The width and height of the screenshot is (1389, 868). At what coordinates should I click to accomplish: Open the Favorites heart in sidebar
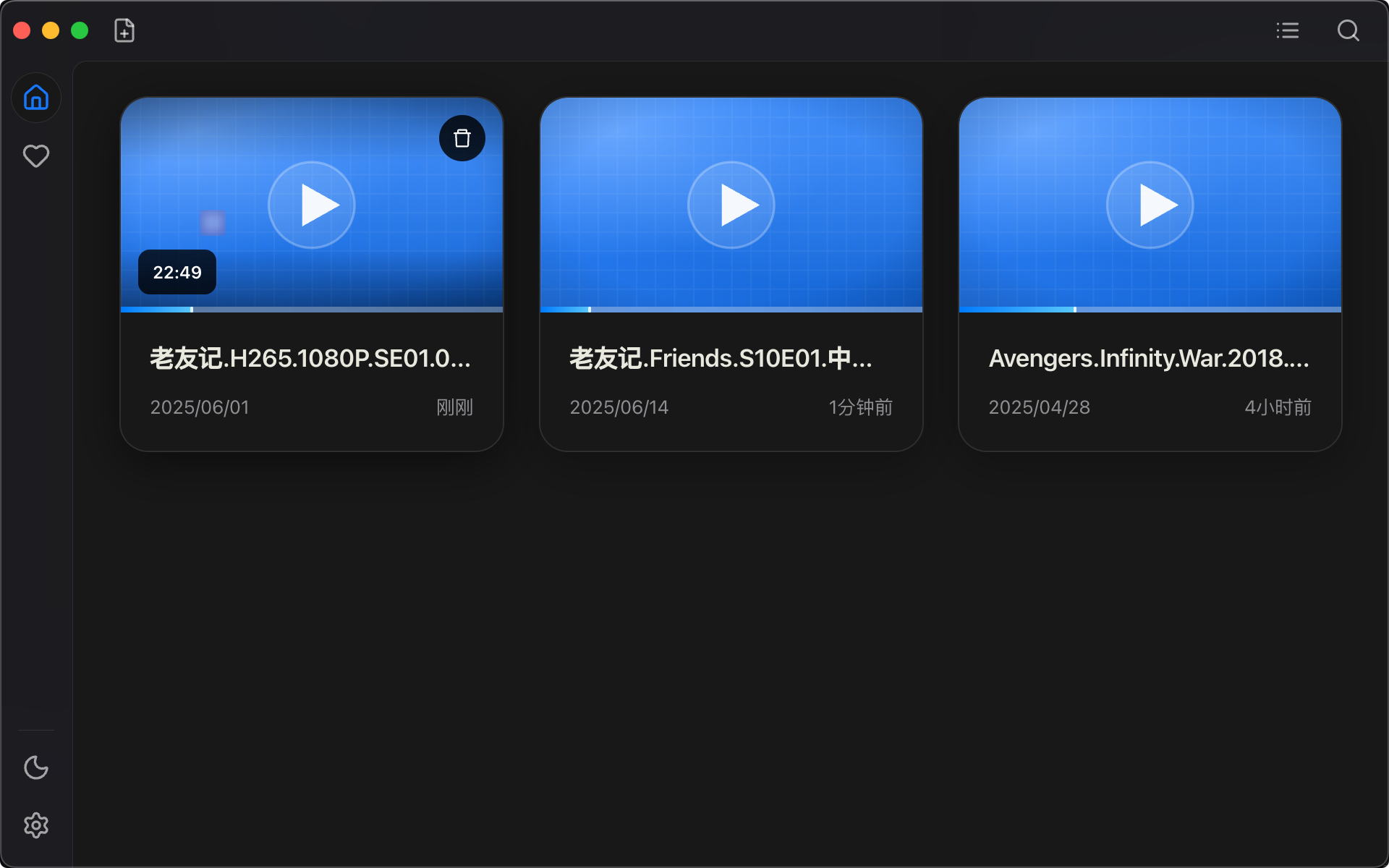(x=36, y=156)
